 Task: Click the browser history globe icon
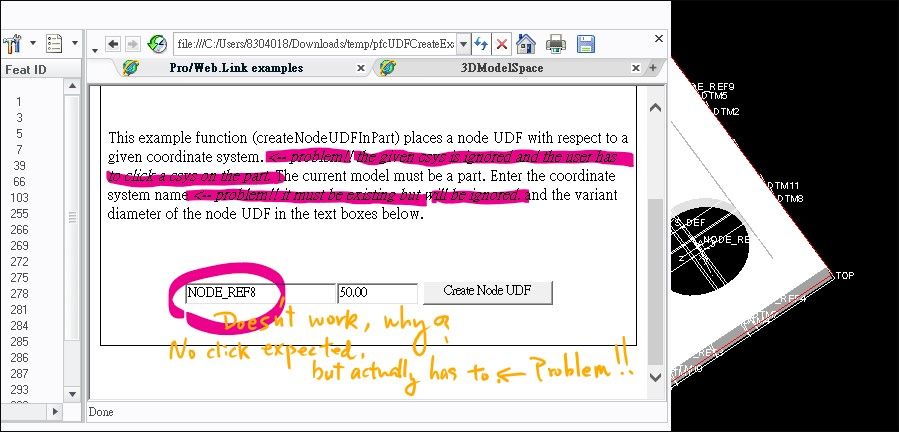pyautogui.click(x=157, y=44)
